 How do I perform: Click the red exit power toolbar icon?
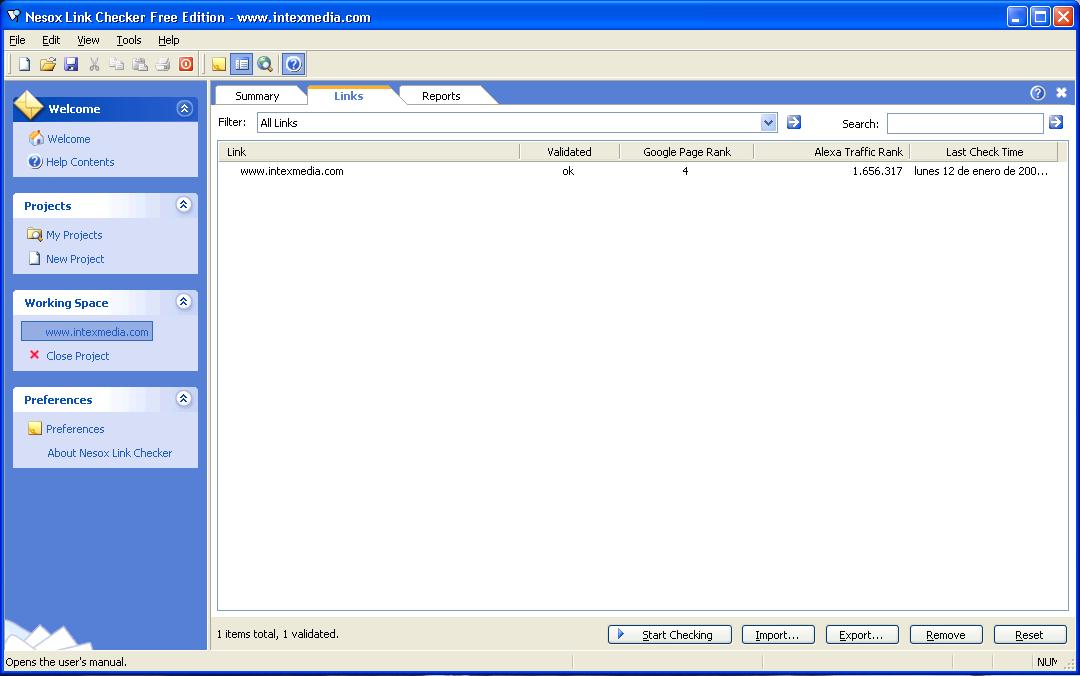click(186, 64)
